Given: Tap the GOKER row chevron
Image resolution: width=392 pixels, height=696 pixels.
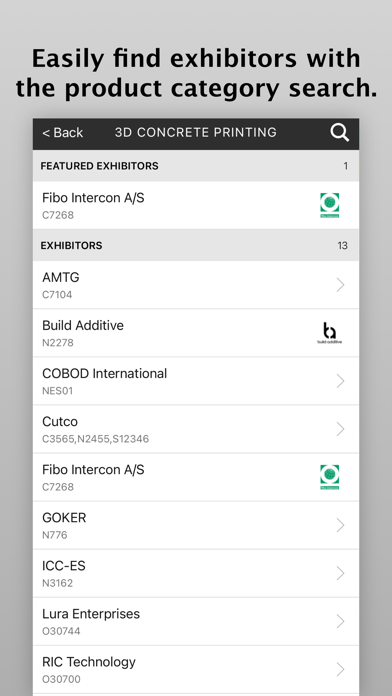Looking at the screenshot, I should point(341,525).
